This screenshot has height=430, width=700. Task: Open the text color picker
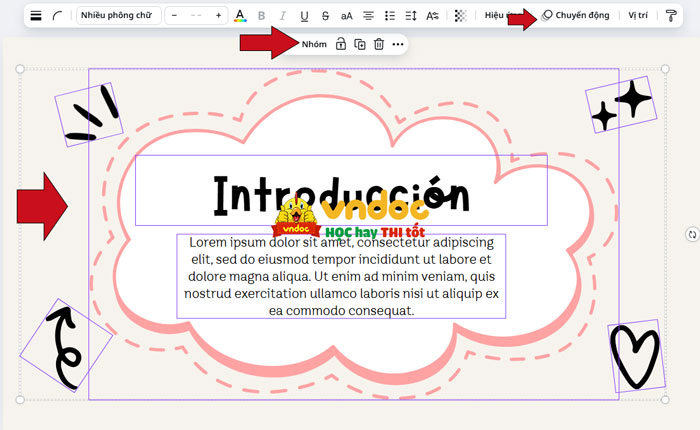tap(239, 16)
